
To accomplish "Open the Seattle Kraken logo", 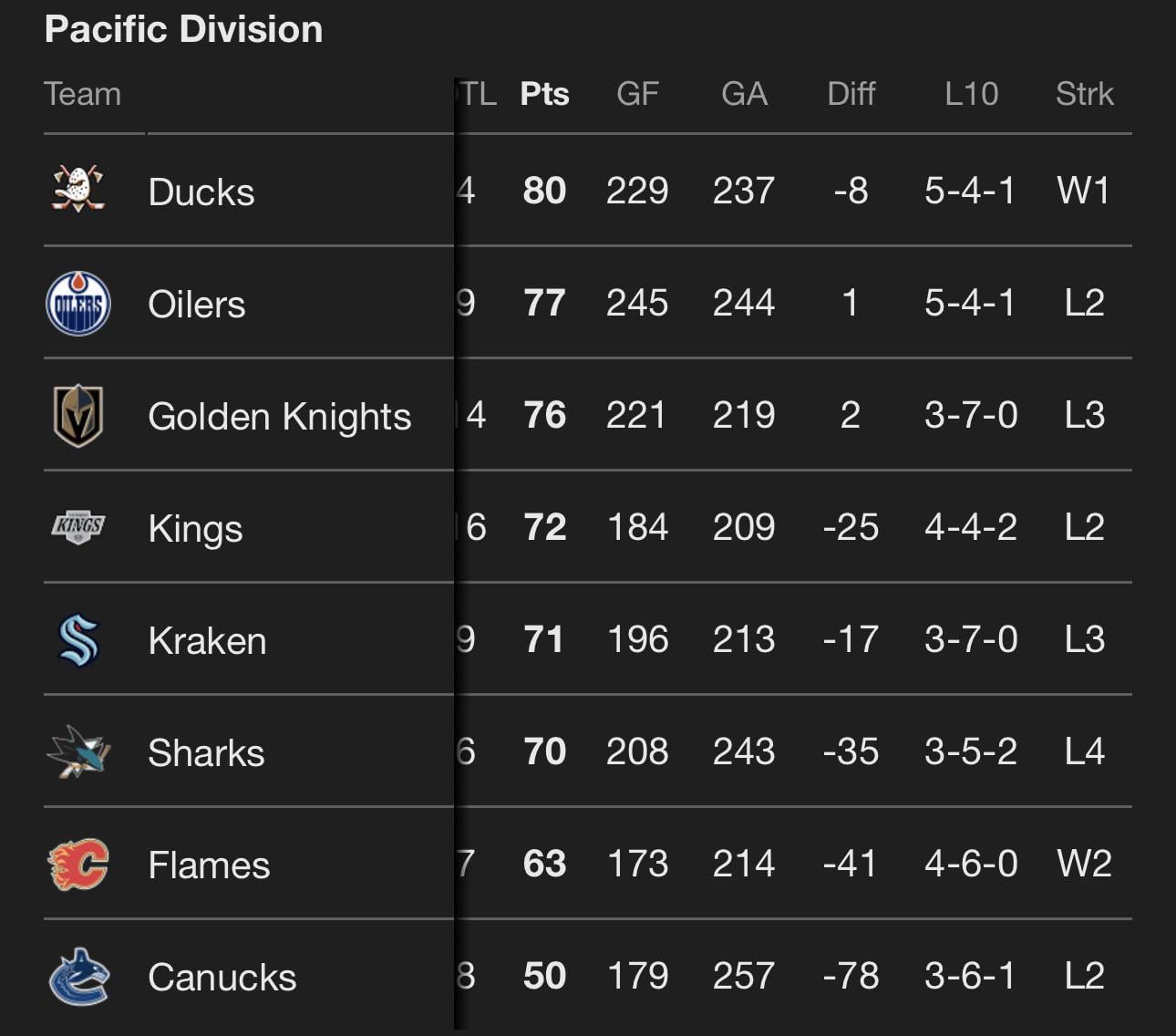I will [x=78, y=640].
